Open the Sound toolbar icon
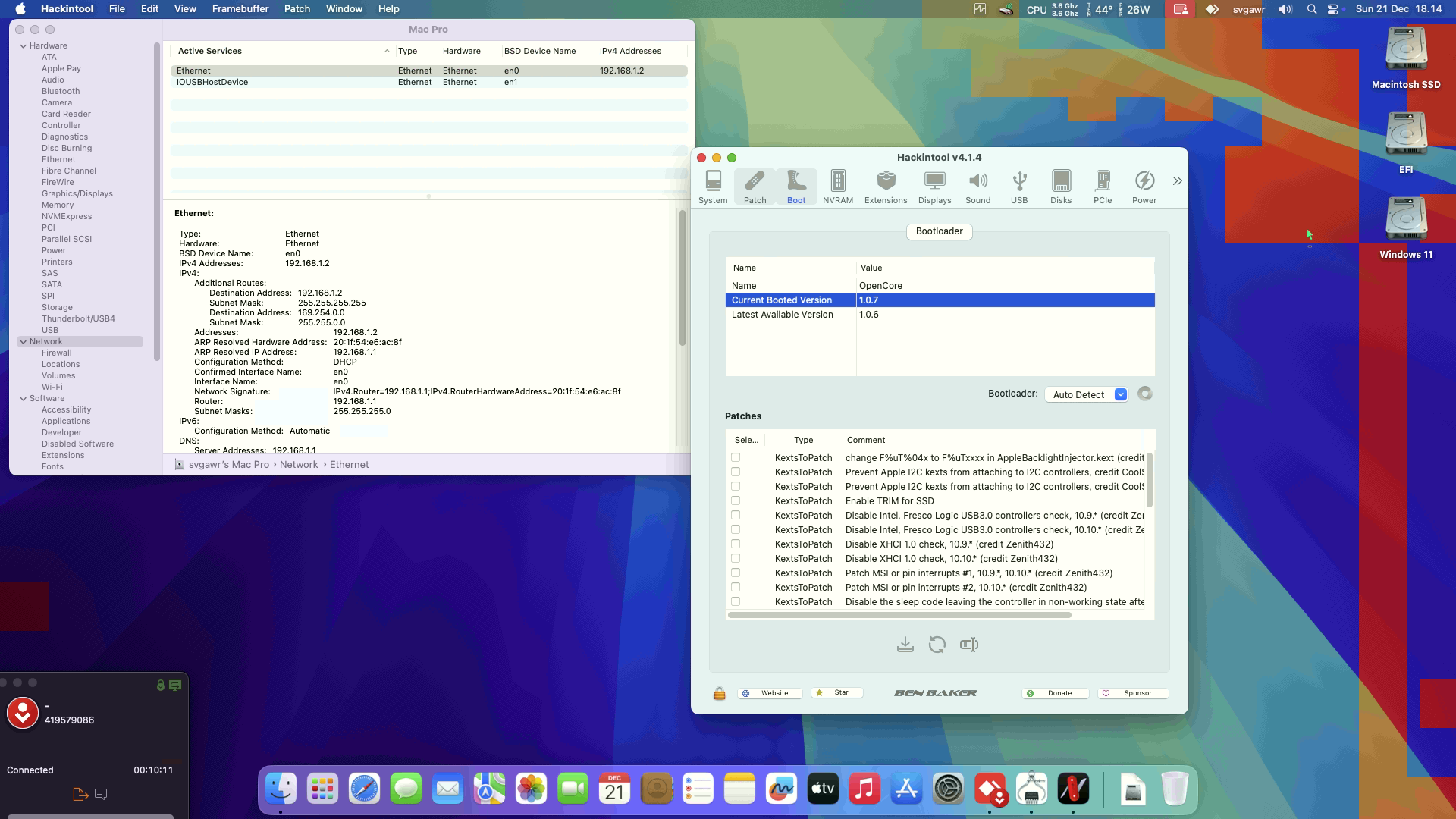This screenshot has height=819, width=1456. pyautogui.click(x=977, y=187)
